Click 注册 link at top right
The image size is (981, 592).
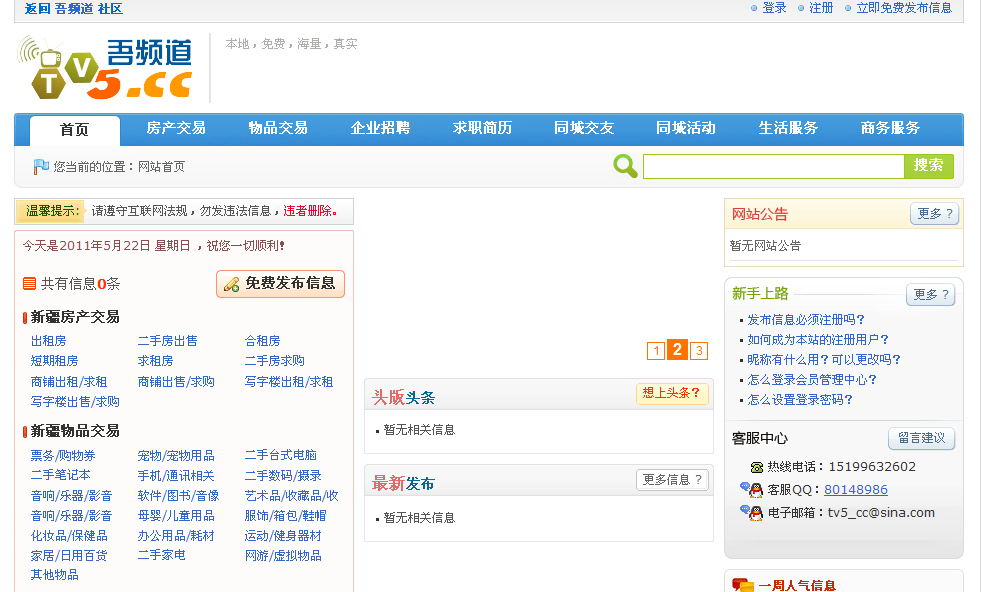pyautogui.click(x=821, y=8)
